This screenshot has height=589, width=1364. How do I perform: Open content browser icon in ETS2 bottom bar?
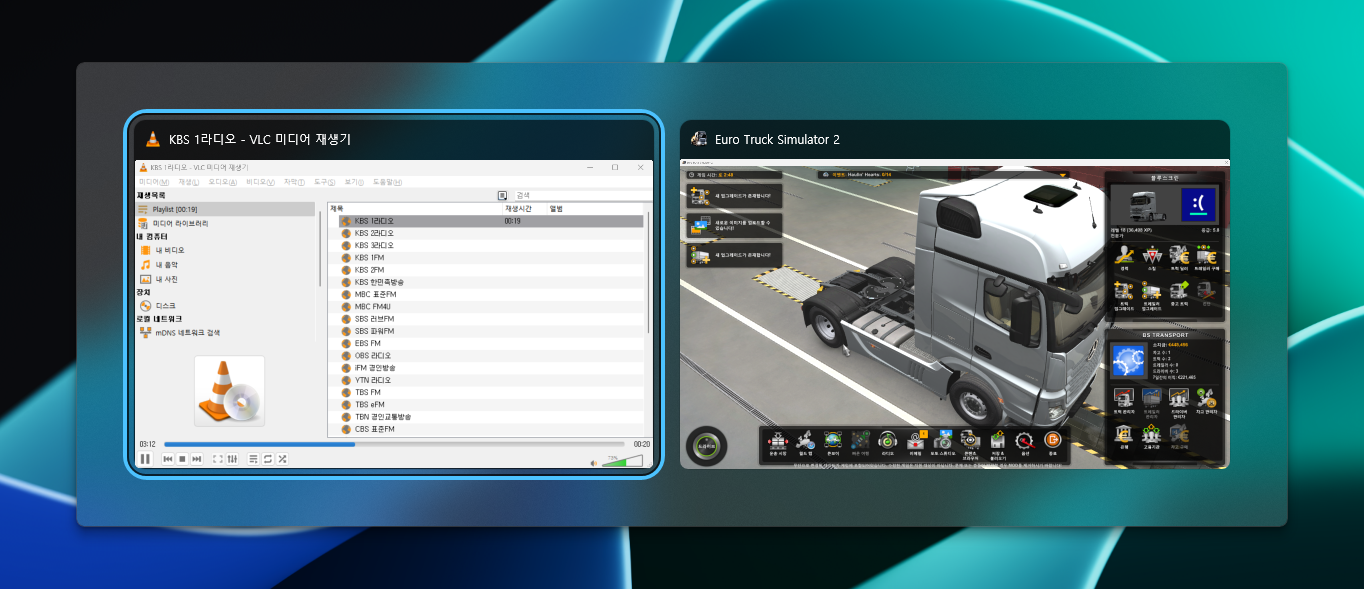click(969, 440)
